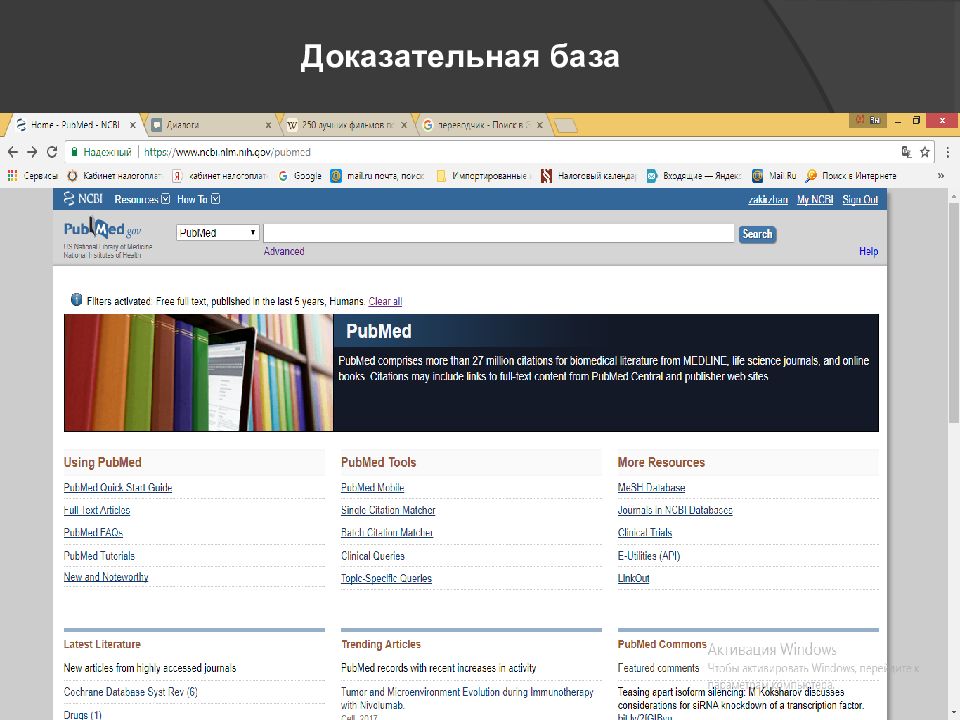This screenshot has height=720, width=960.
Task: Close the Home - PubMed tab
Action: point(133,125)
